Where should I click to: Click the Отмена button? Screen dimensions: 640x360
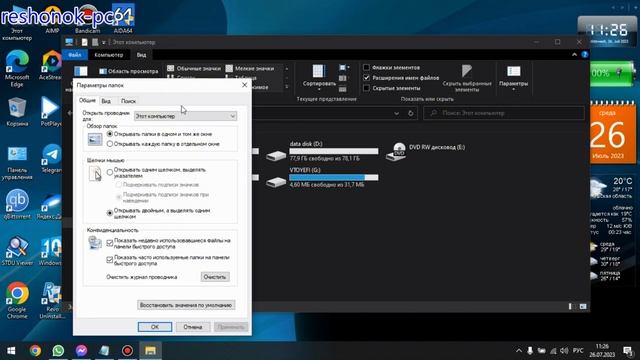[193, 327]
